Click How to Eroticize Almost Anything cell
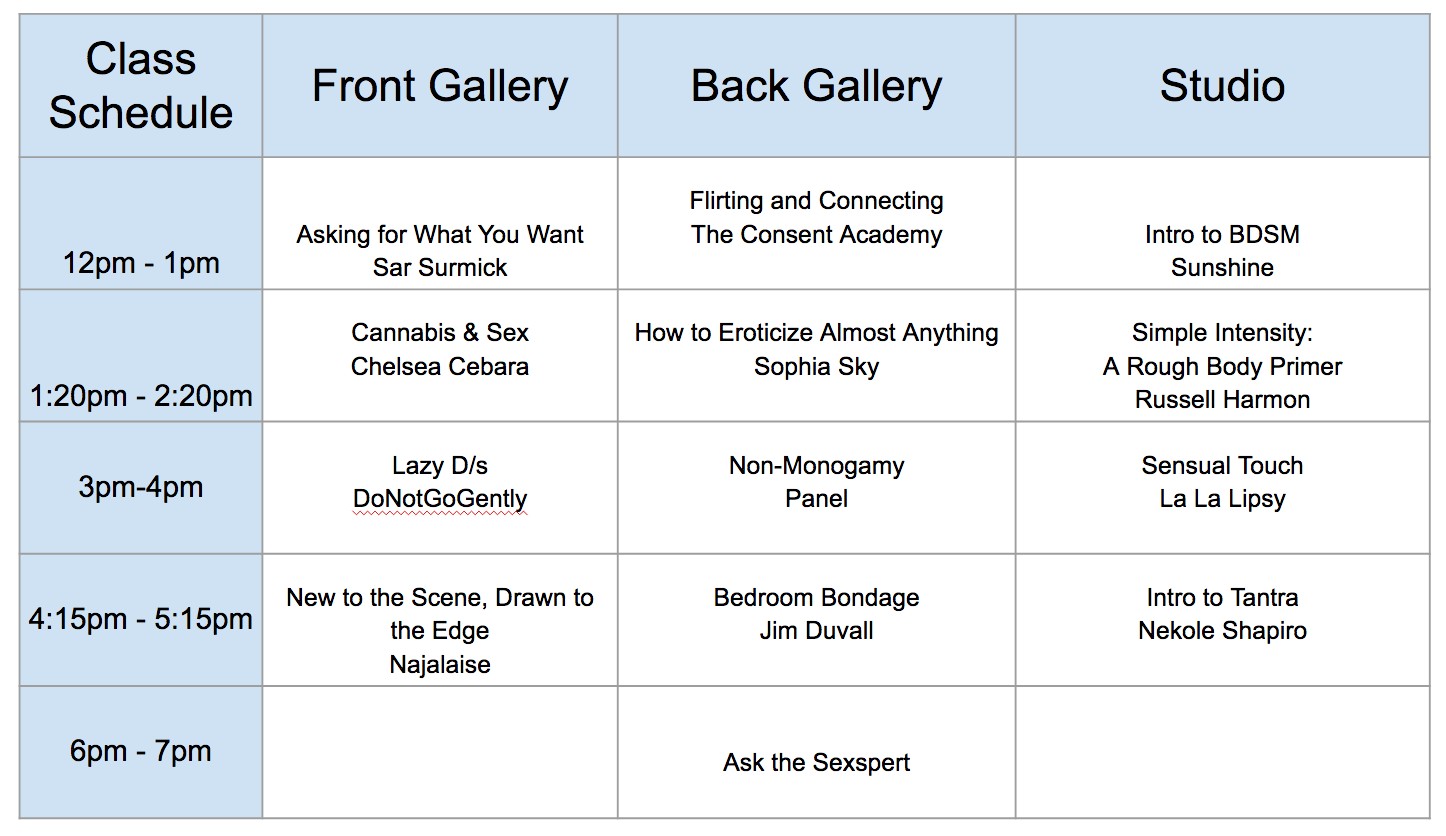Image resolution: width=1446 pixels, height=836 pixels. (816, 349)
